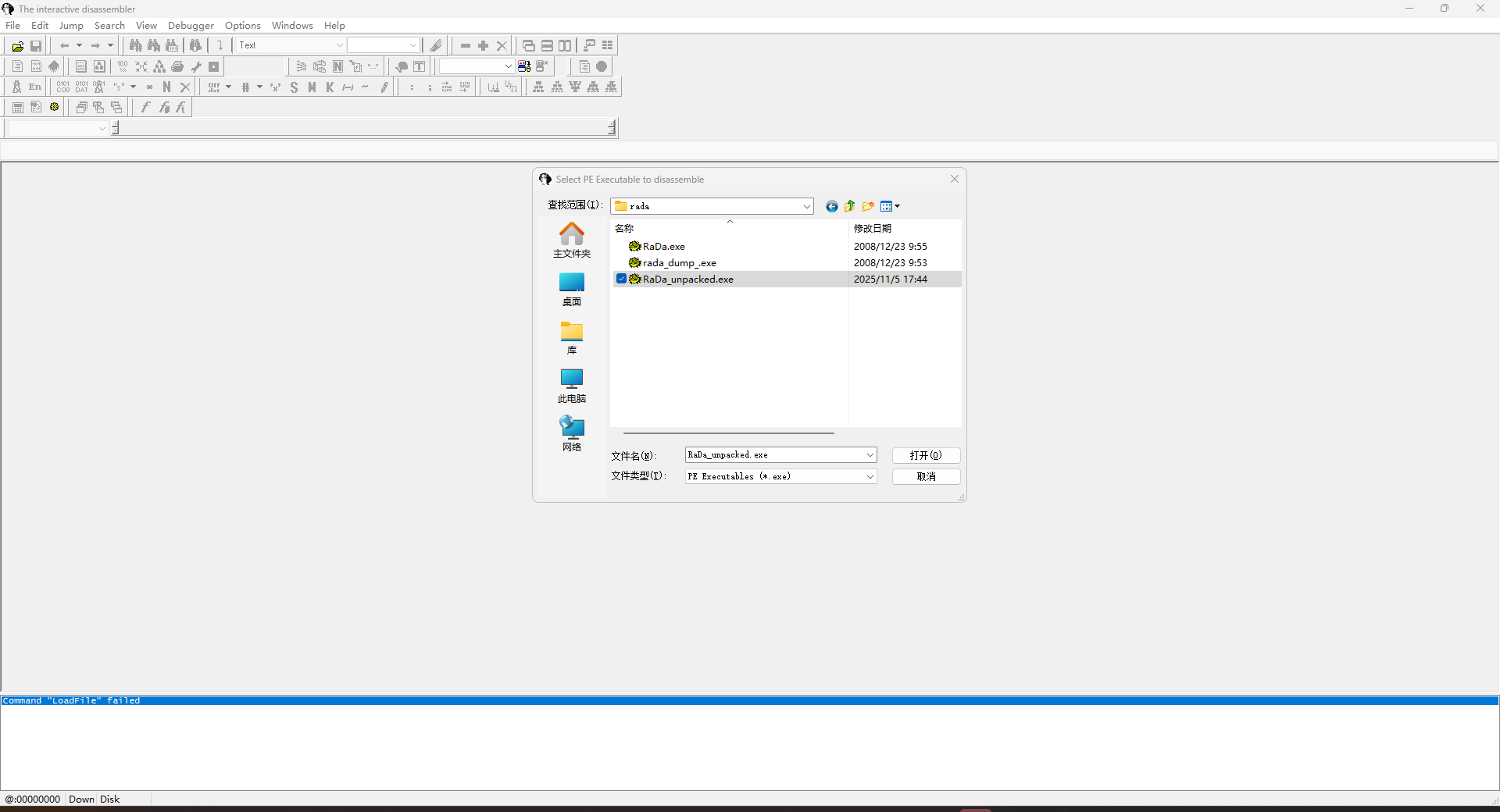Click the floppy disk save icon
This screenshot has width=1500, height=812.
tap(36, 46)
